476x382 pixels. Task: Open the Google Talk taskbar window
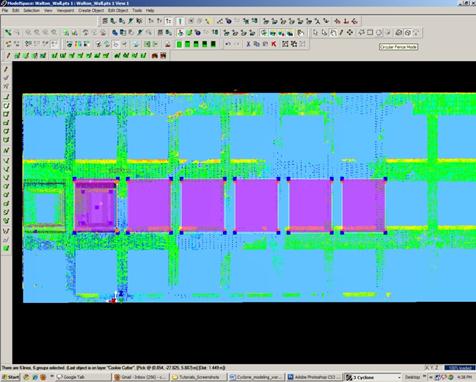point(83,377)
